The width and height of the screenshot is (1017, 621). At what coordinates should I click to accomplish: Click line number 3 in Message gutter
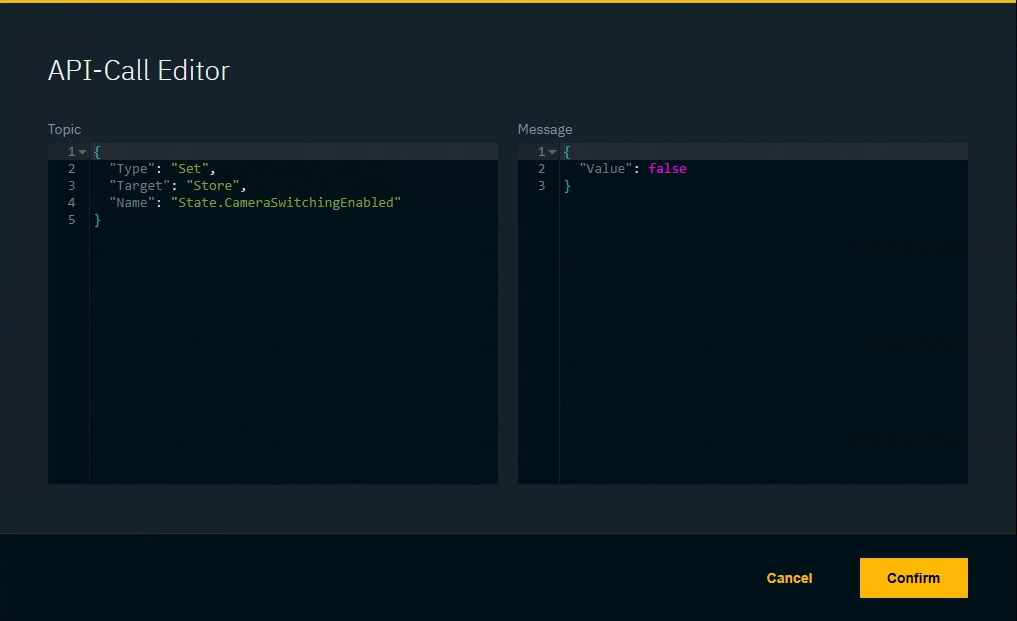coord(541,186)
